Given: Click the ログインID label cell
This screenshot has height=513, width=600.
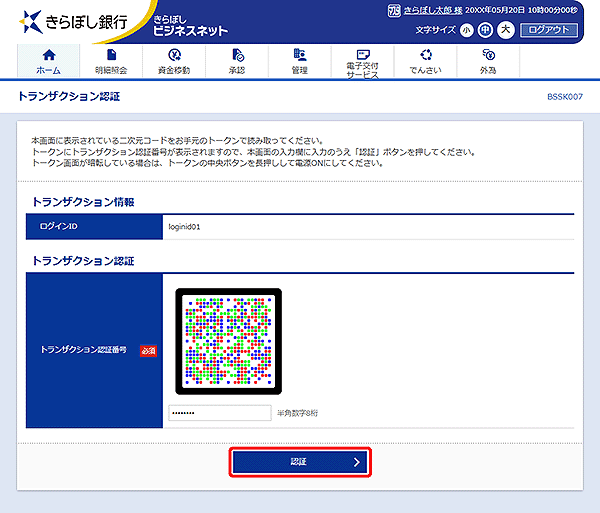Looking at the screenshot, I should click(x=95, y=226).
